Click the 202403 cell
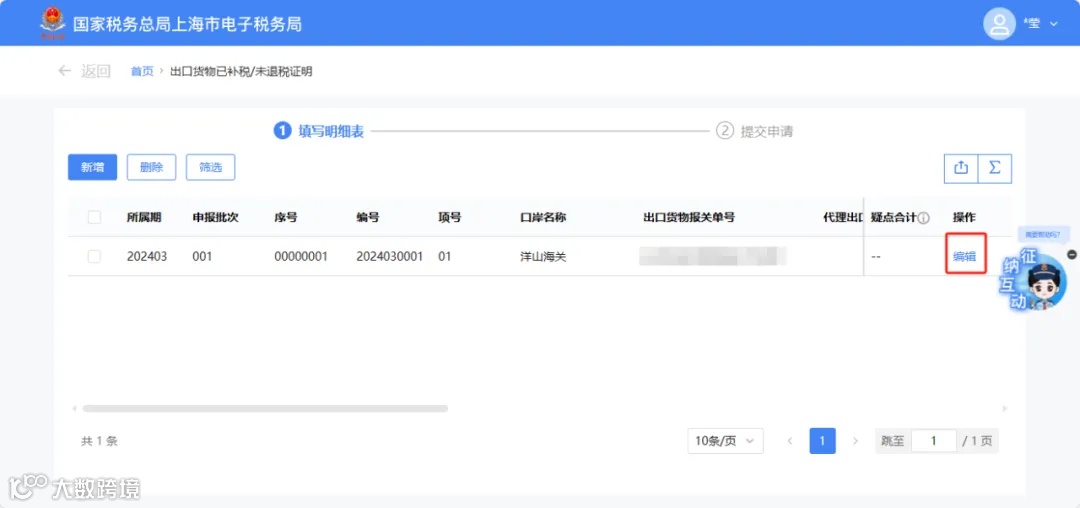The image size is (1080, 508). click(147, 257)
